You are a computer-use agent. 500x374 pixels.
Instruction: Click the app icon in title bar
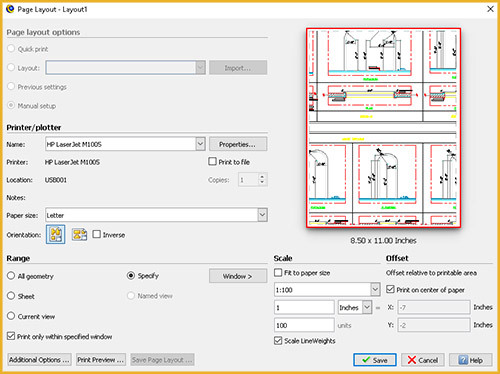10,9
